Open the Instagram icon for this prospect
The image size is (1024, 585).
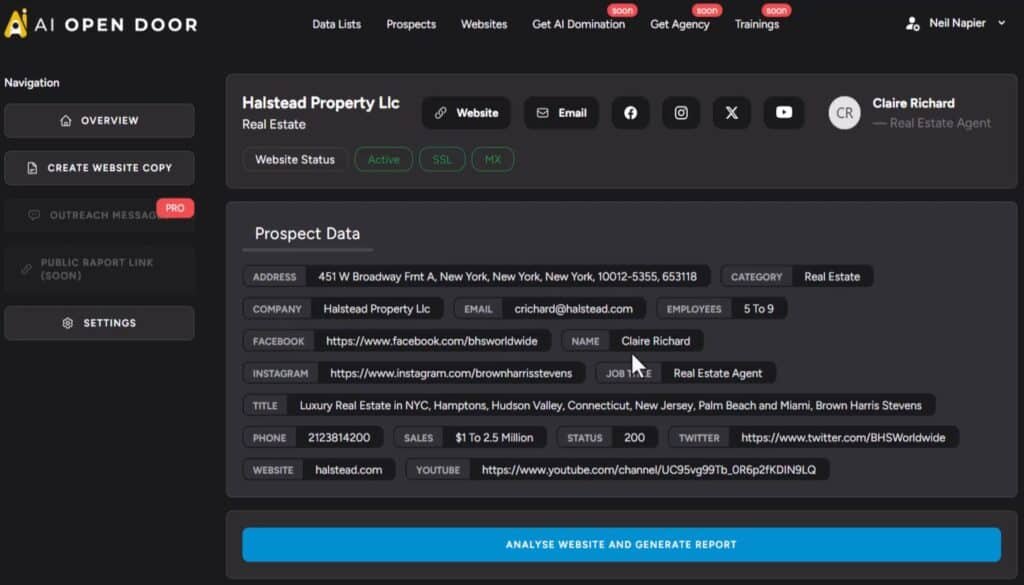click(x=681, y=113)
